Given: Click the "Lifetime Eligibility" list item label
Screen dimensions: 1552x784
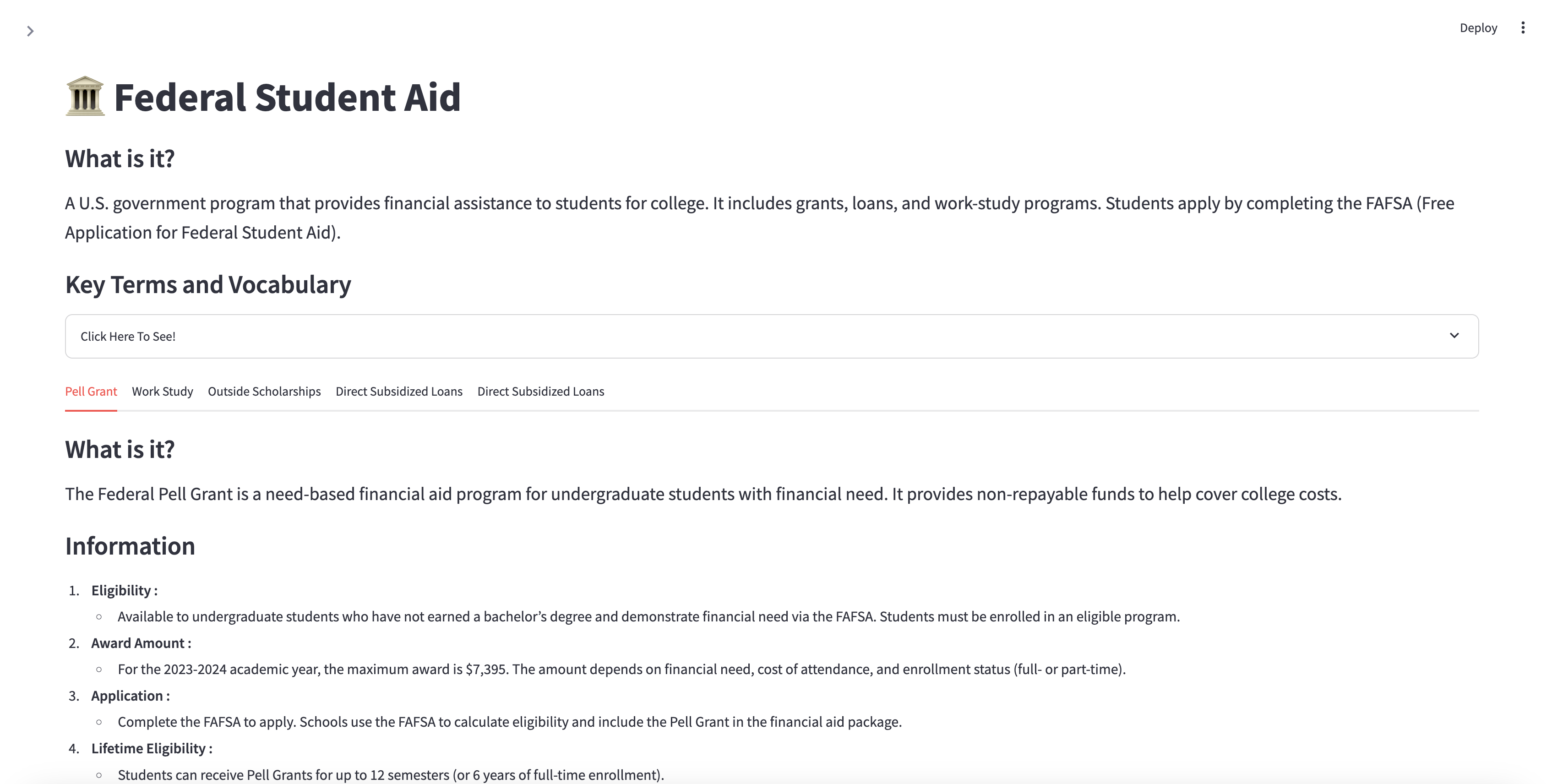Looking at the screenshot, I should (149, 748).
